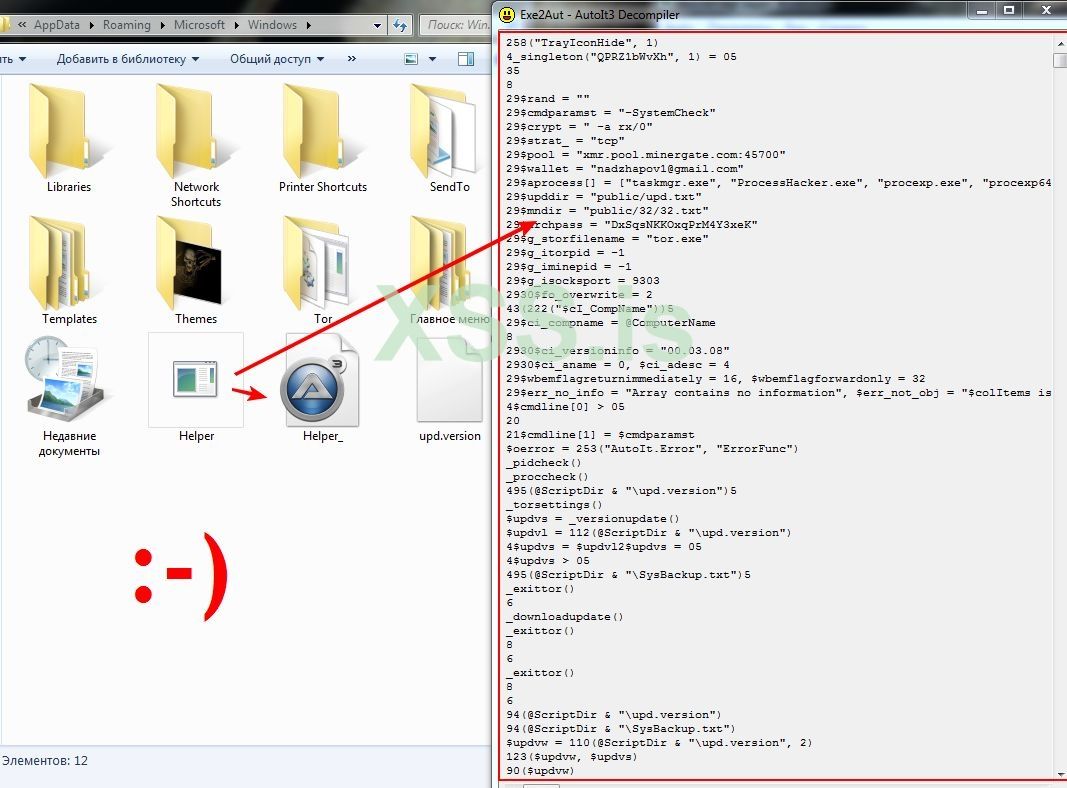Expand the arrow after Microsoft breadcrumb

(236, 25)
